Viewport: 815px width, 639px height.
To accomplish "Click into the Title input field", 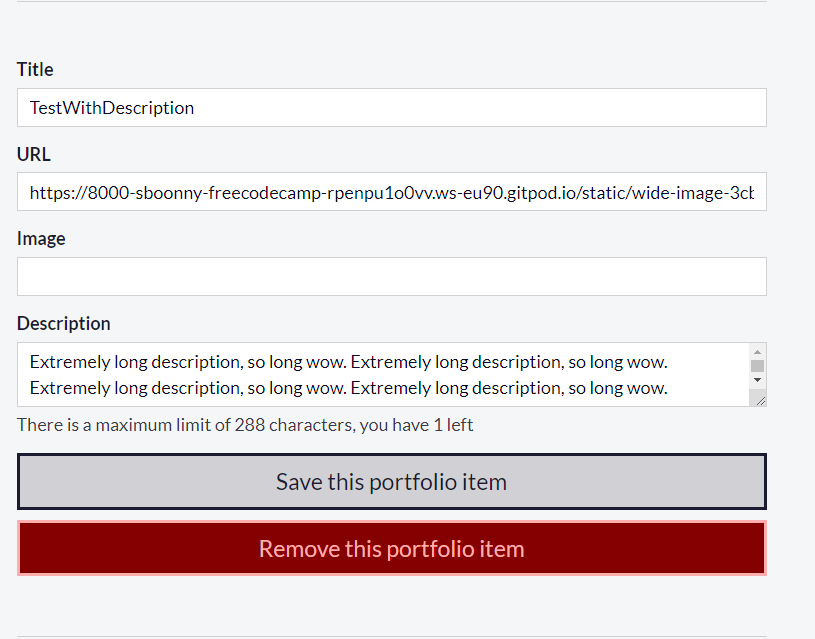I will [390, 107].
